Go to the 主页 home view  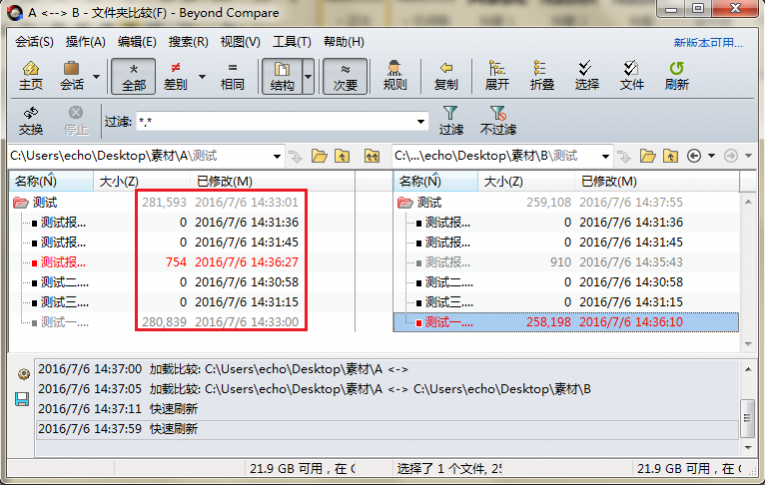[31, 76]
